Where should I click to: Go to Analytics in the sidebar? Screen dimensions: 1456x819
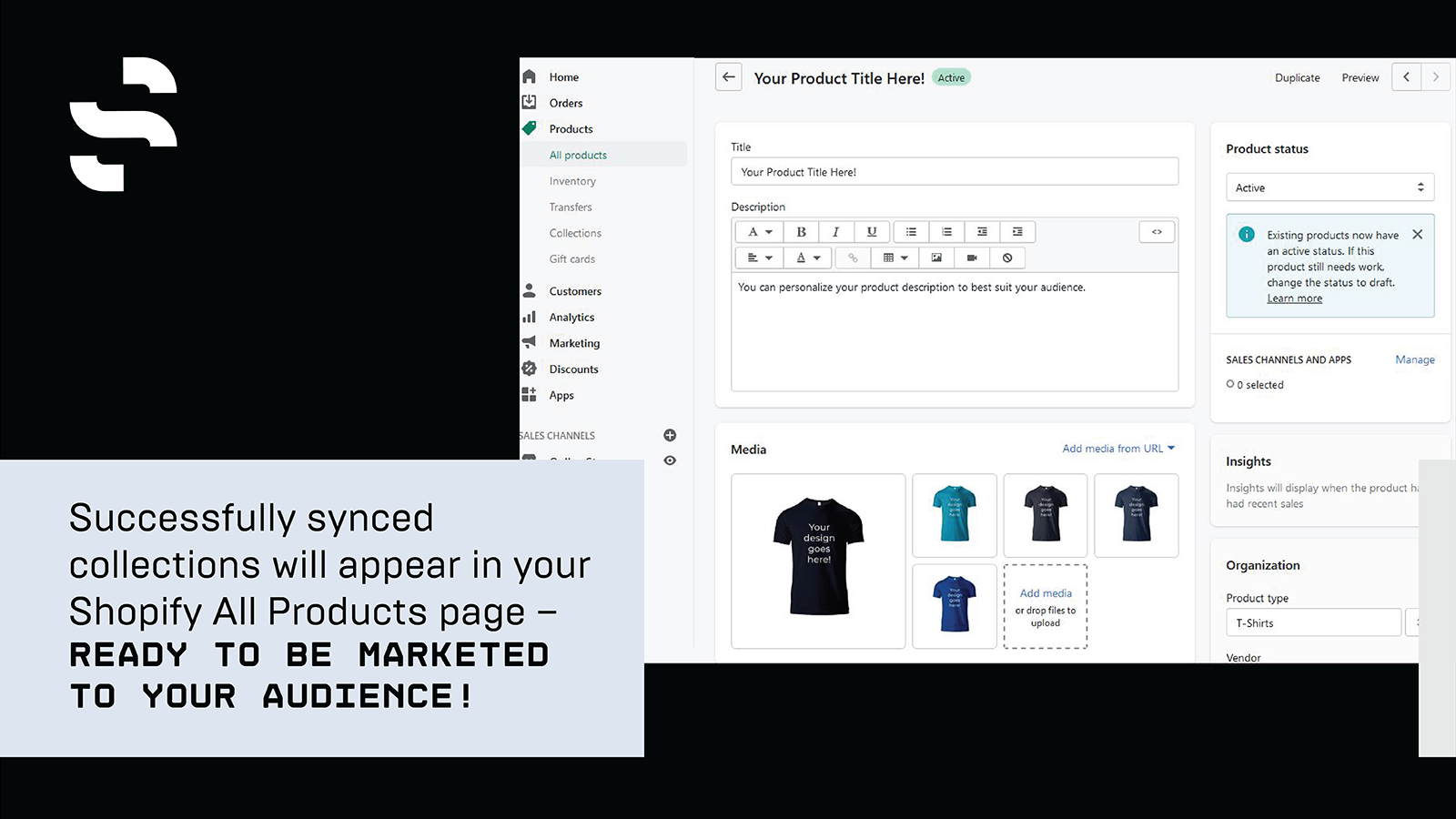click(x=571, y=318)
